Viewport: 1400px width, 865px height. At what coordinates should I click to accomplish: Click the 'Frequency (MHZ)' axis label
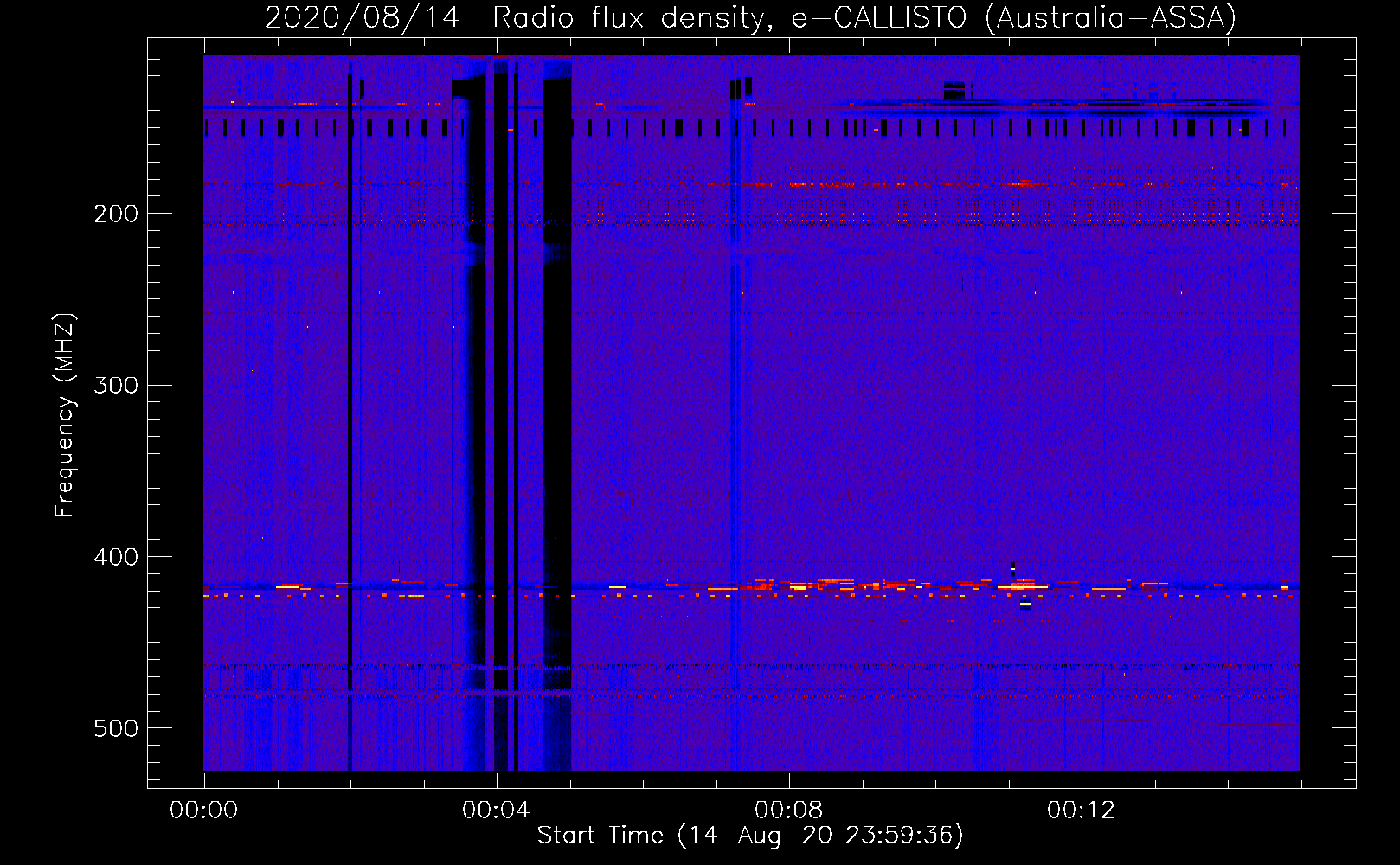coord(64,415)
